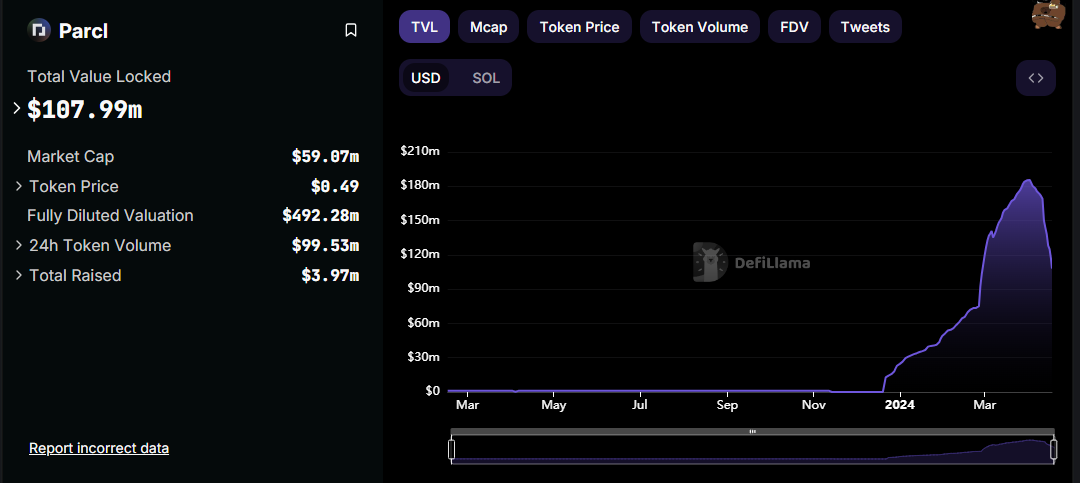Click the $60m y-axis label
This screenshot has width=1080, height=483.
[x=422, y=322]
